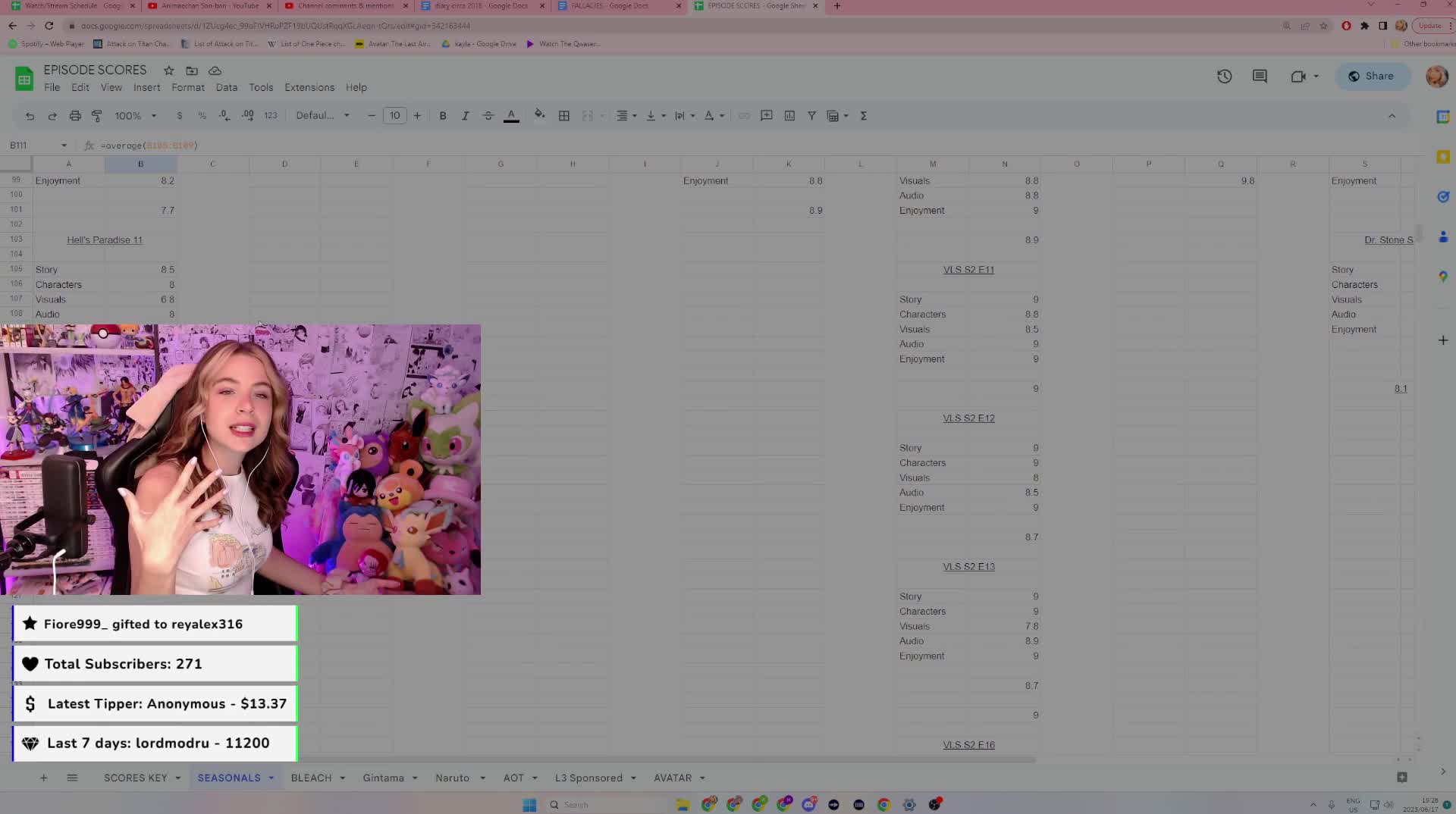Click the Create filter icon

pyautogui.click(x=811, y=116)
